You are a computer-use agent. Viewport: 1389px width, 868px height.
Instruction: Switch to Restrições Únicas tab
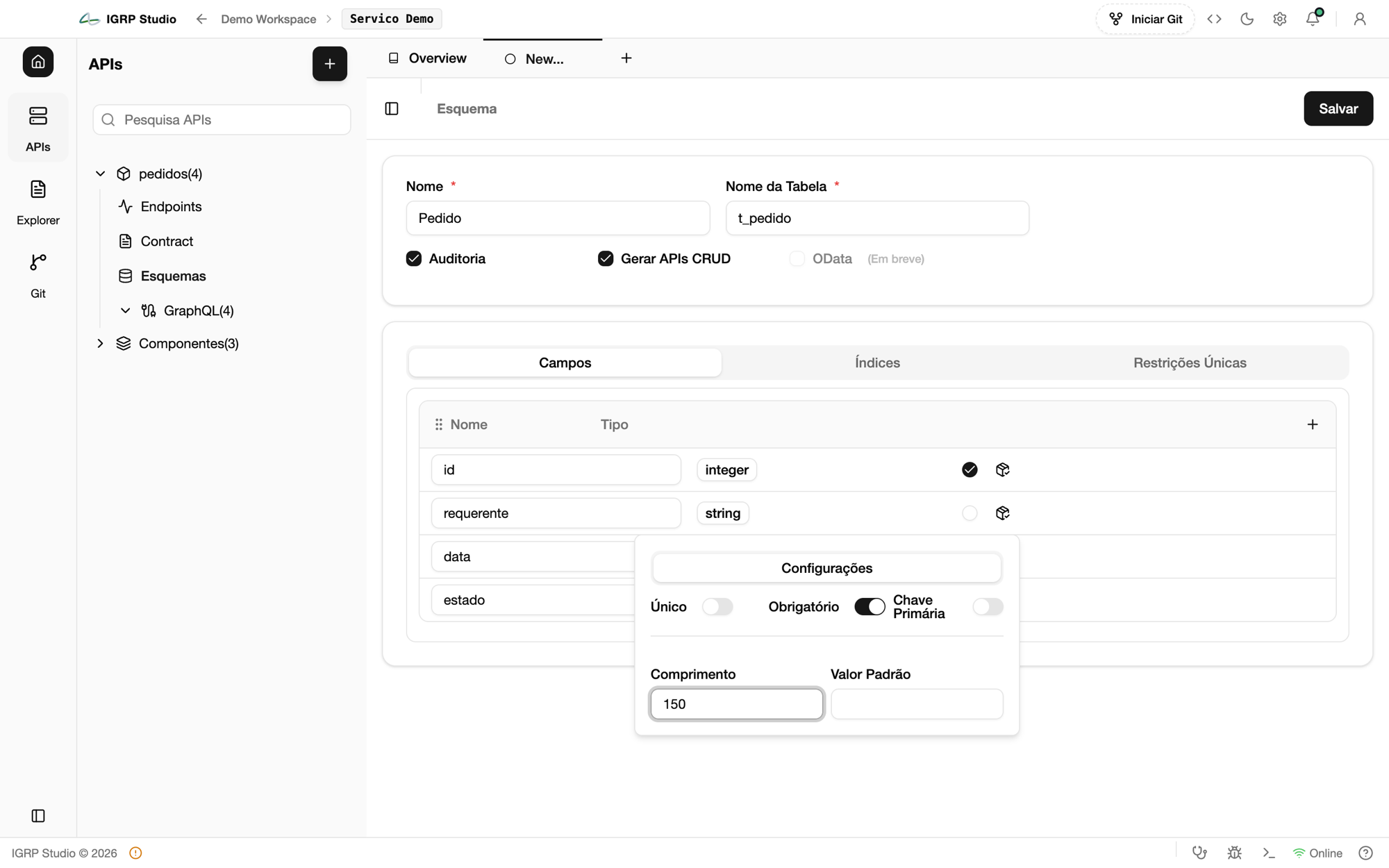pos(1190,362)
